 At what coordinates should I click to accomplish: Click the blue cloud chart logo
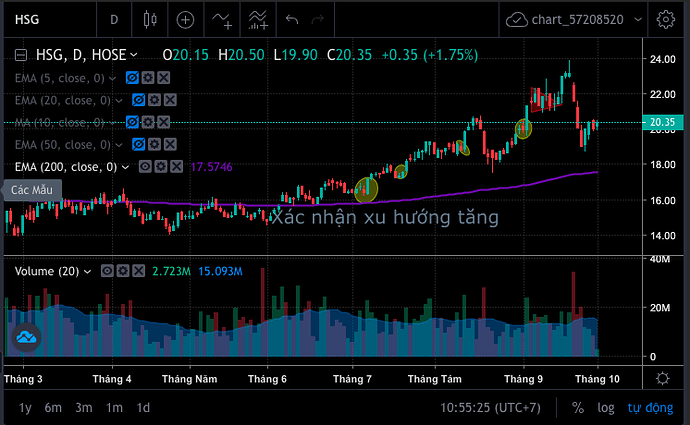[x=26, y=337]
